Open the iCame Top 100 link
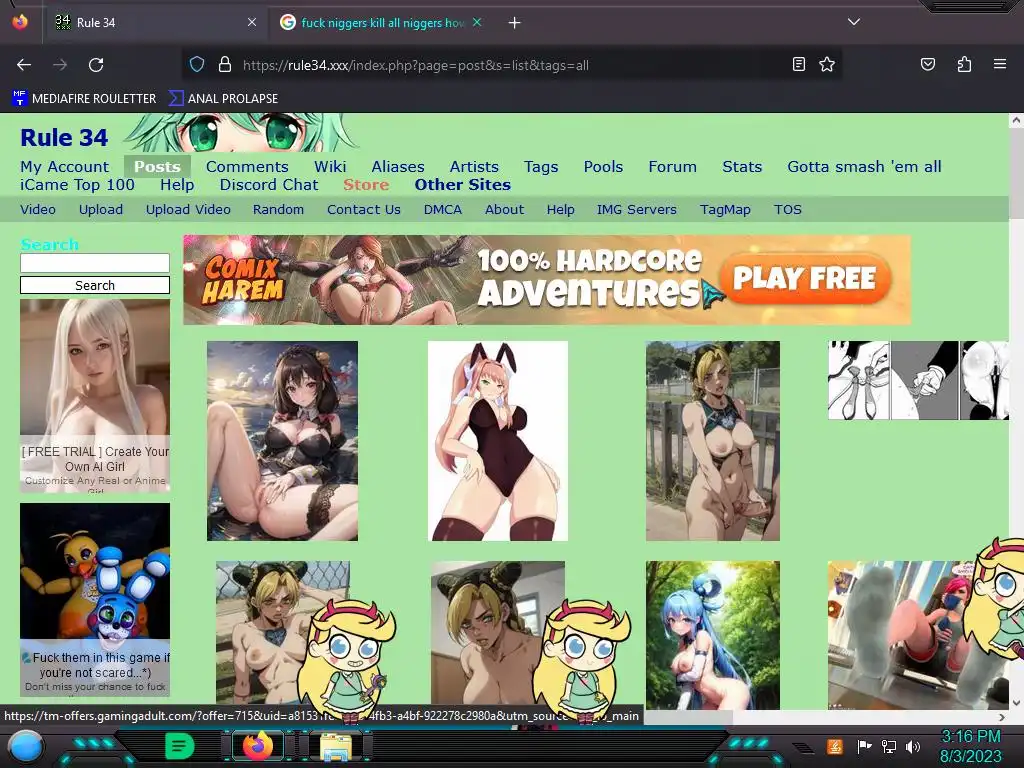The height and width of the screenshot is (768, 1024). pos(77,185)
